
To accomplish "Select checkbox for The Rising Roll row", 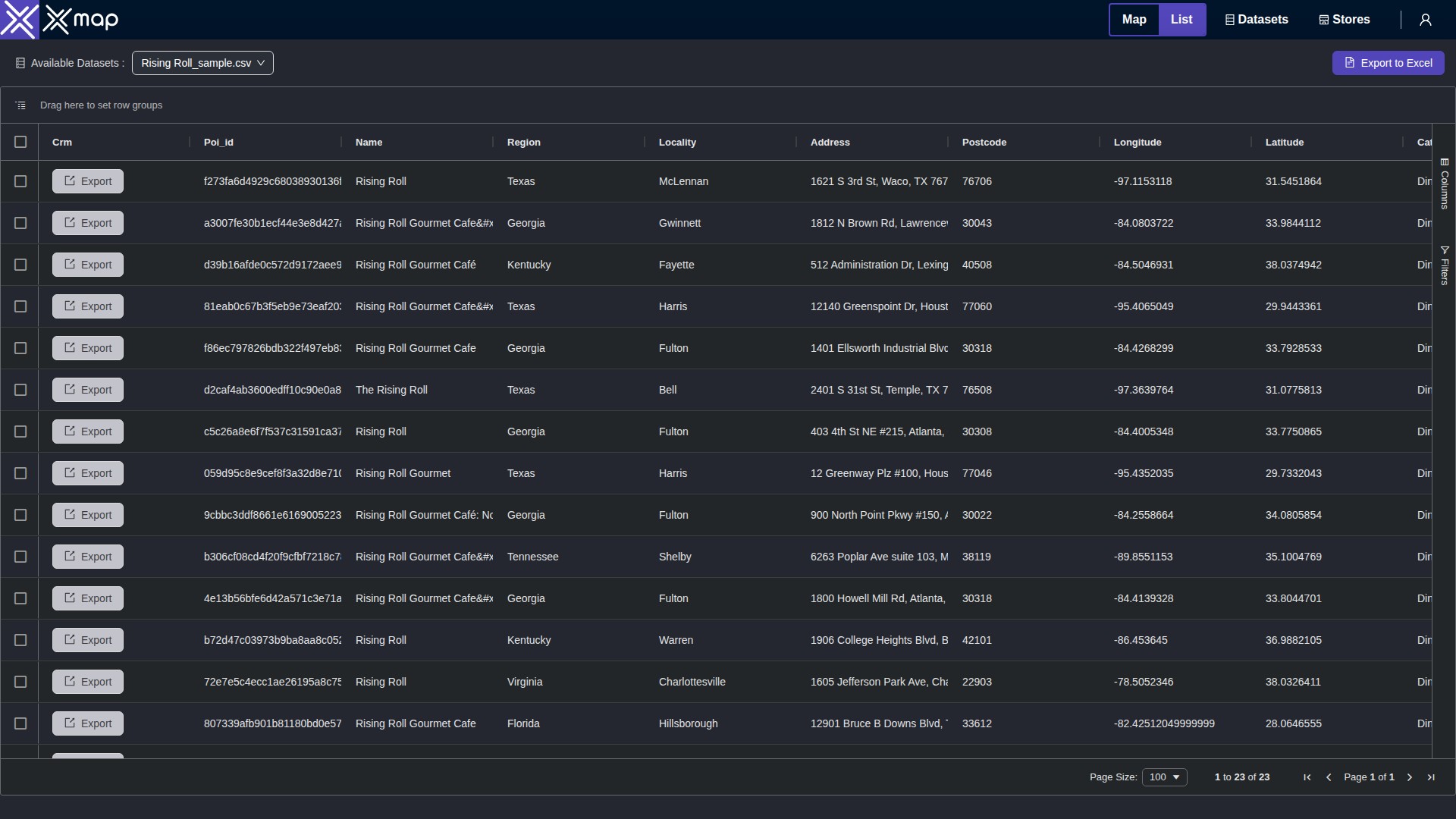I will tap(20, 390).
